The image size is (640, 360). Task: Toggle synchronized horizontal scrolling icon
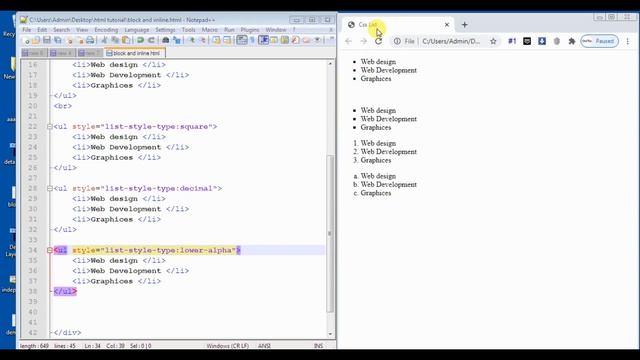(x=227, y=40)
